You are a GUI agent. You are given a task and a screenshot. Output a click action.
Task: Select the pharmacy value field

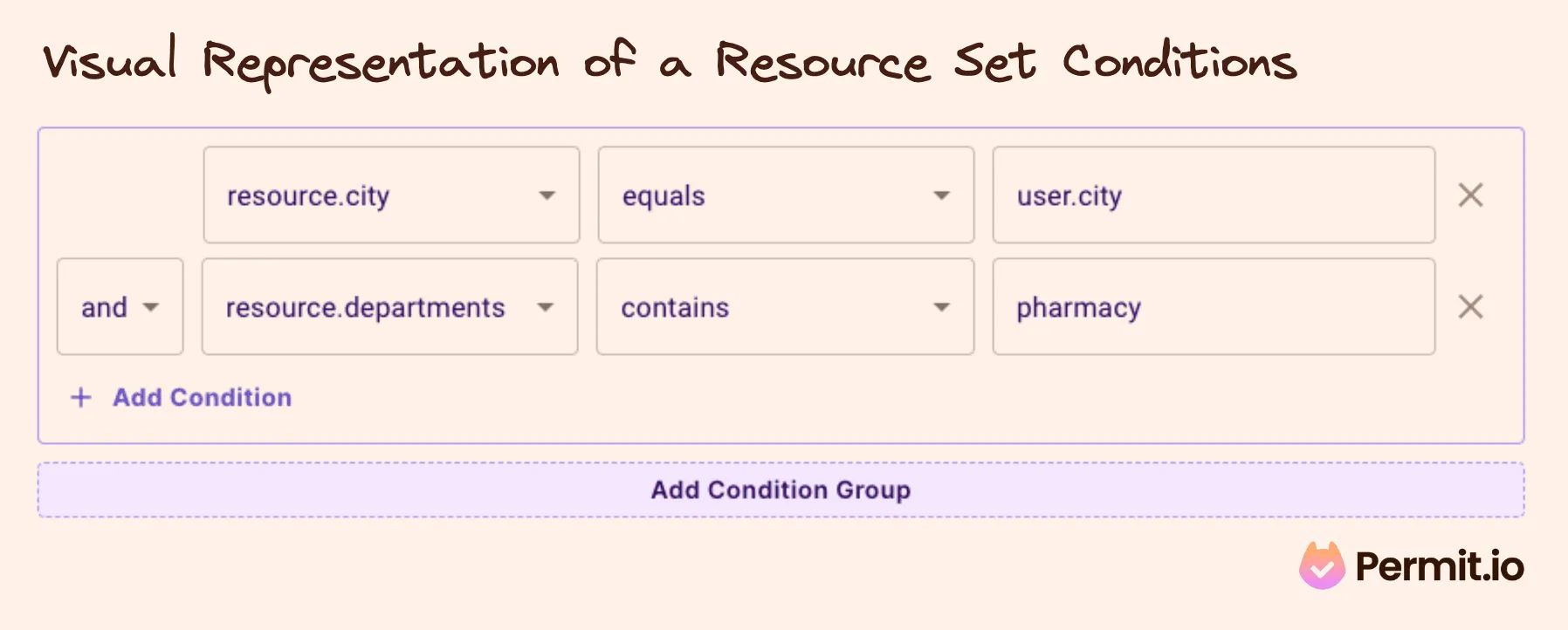[x=1214, y=307]
